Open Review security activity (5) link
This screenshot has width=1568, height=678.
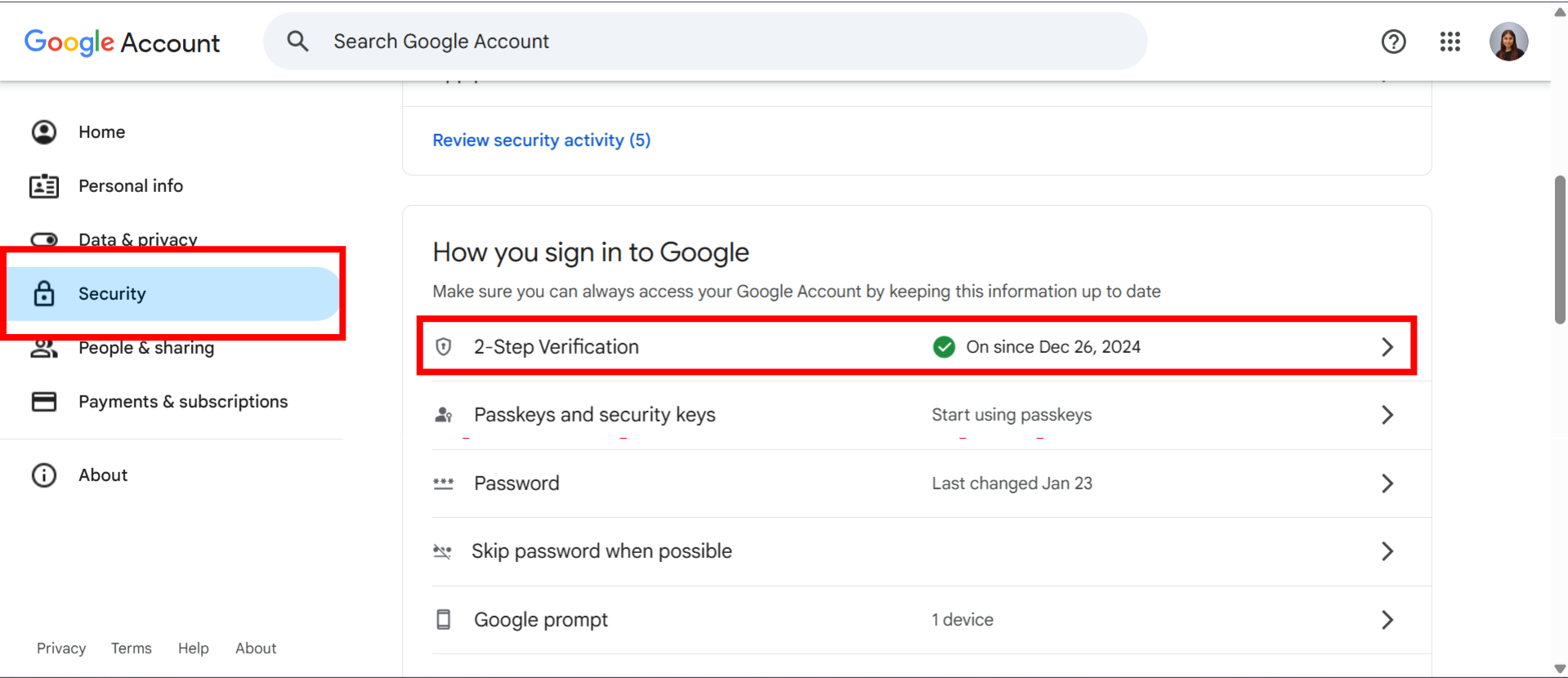[x=542, y=141]
